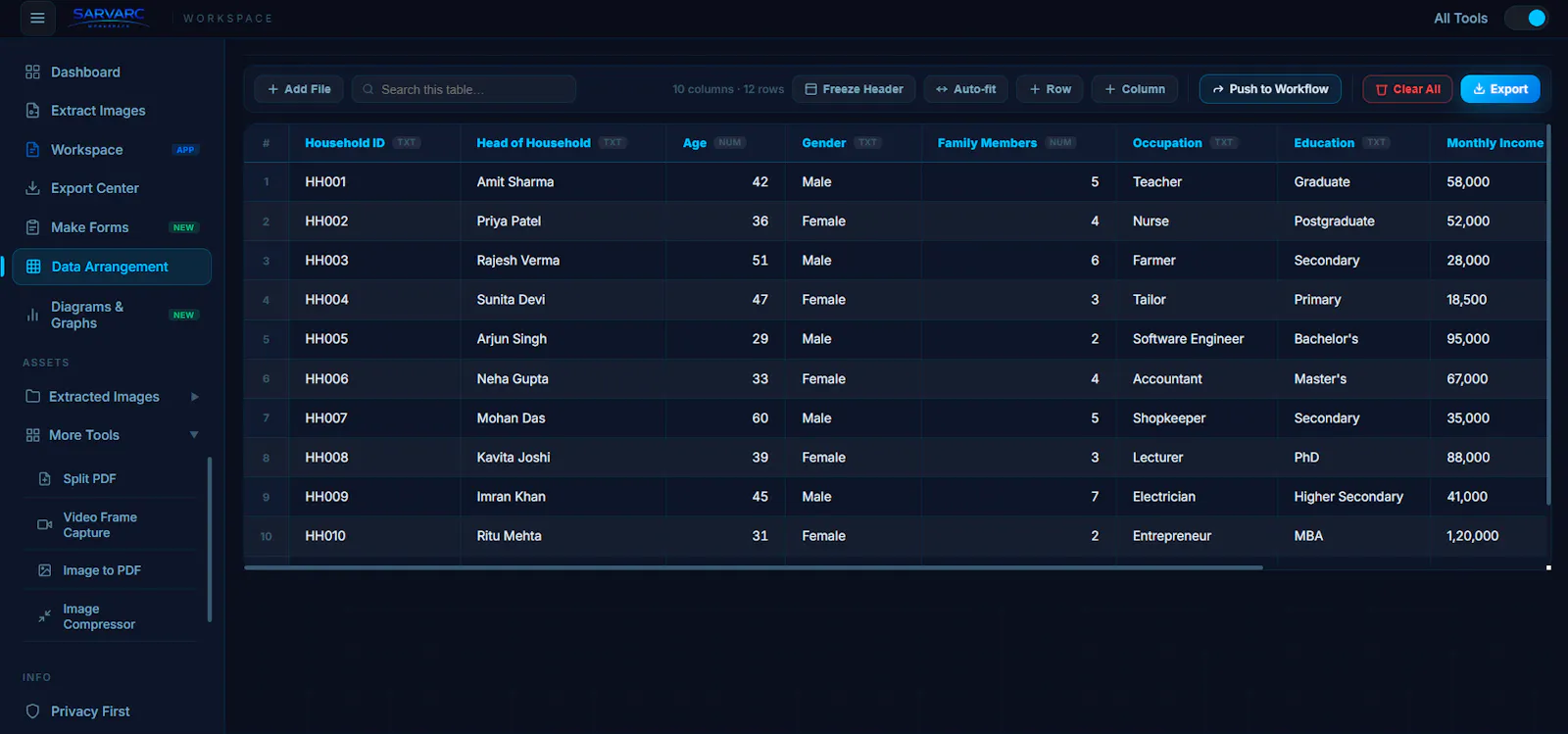Select cell Mohan Das
This screenshot has width=1568, height=734.
[563, 418]
